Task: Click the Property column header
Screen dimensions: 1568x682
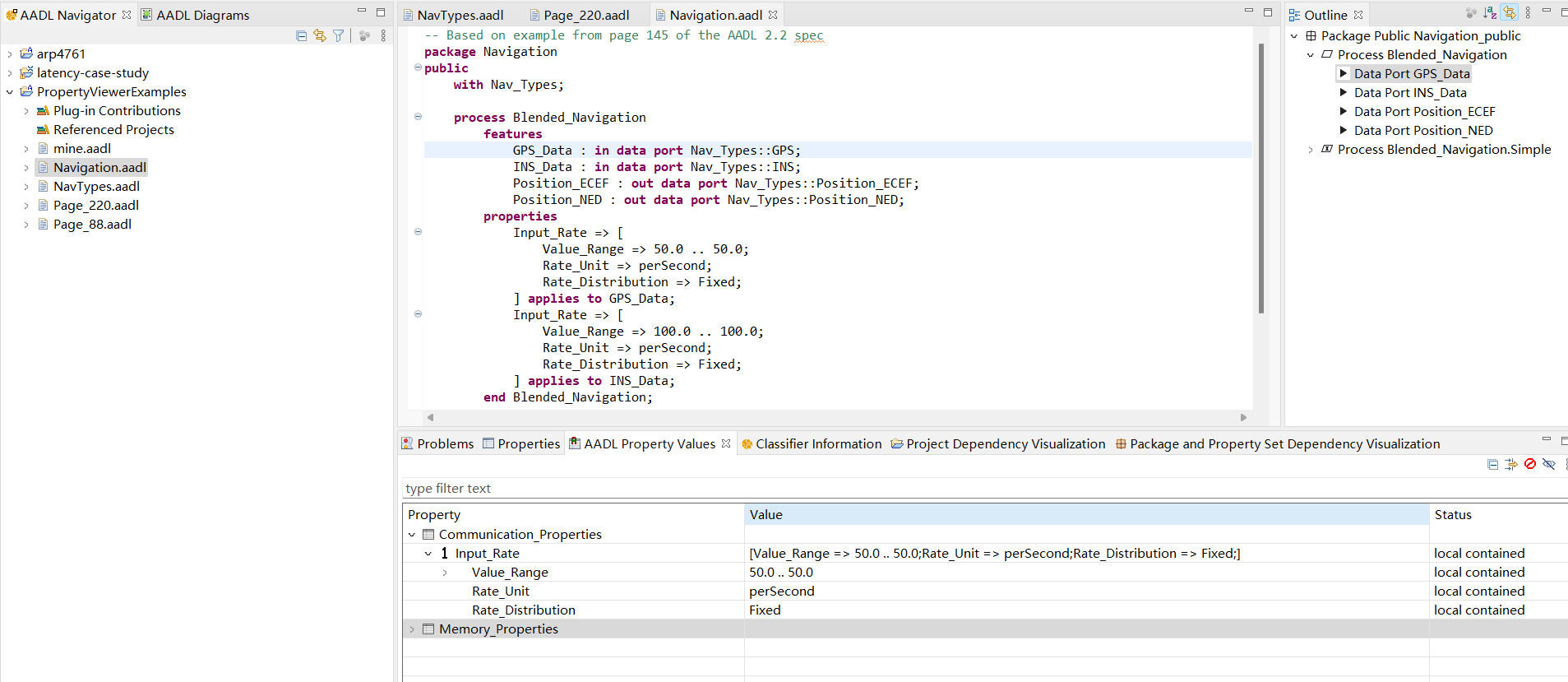Action: (x=573, y=515)
